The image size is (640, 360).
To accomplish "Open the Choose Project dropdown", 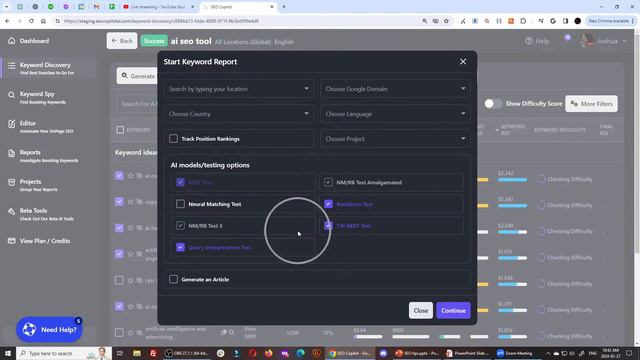I will [x=395, y=139].
